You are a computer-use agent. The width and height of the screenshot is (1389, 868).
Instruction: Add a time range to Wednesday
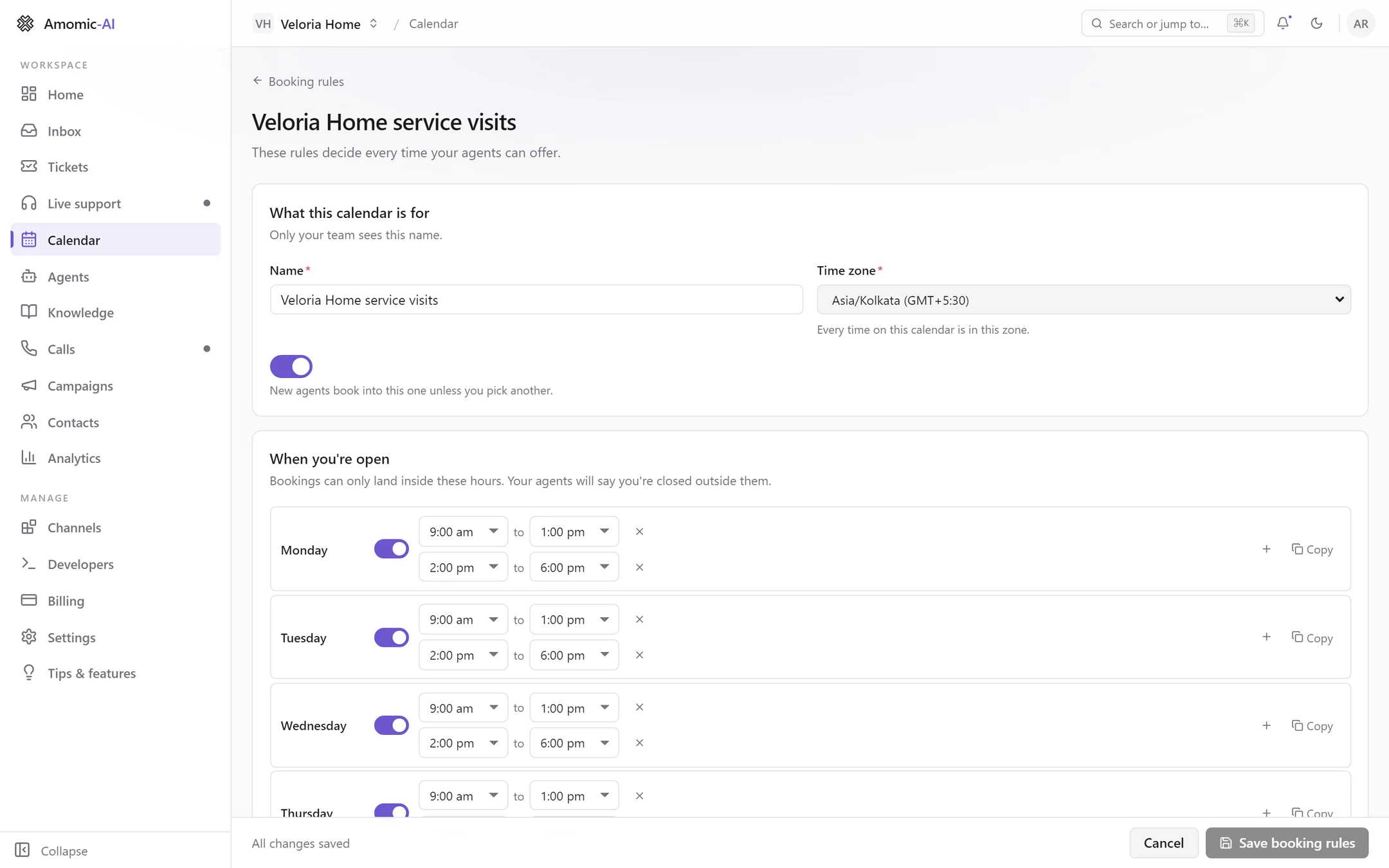pyautogui.click(x=1266, y=725)
